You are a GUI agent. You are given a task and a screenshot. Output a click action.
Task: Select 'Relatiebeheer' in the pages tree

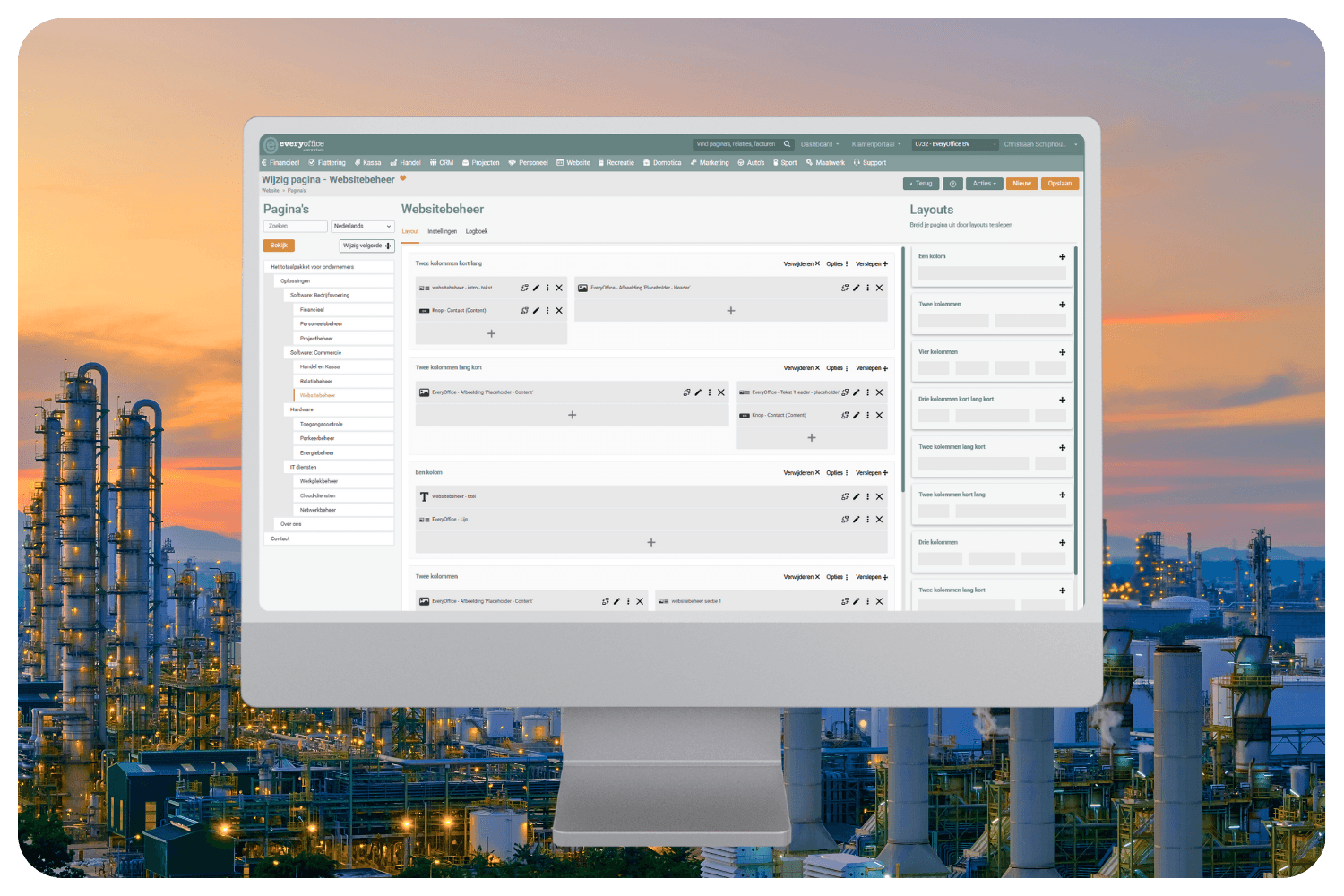point(316,381)
